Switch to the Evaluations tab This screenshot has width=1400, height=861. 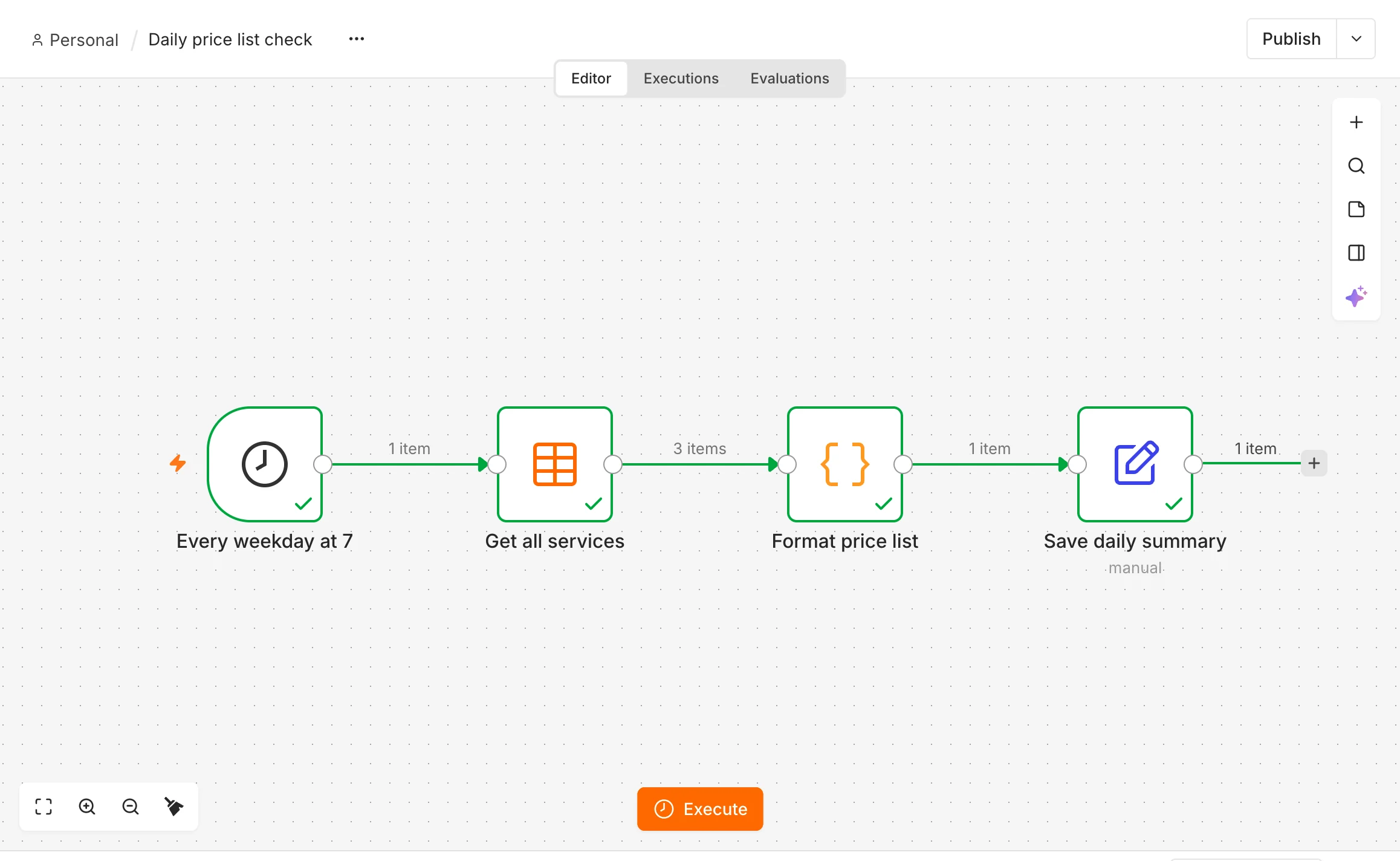pyautogui.click(x=789, y=79)
